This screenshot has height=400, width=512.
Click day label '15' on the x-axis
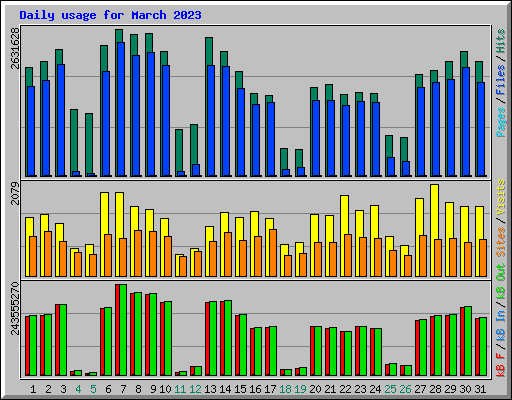pos(240,389)
